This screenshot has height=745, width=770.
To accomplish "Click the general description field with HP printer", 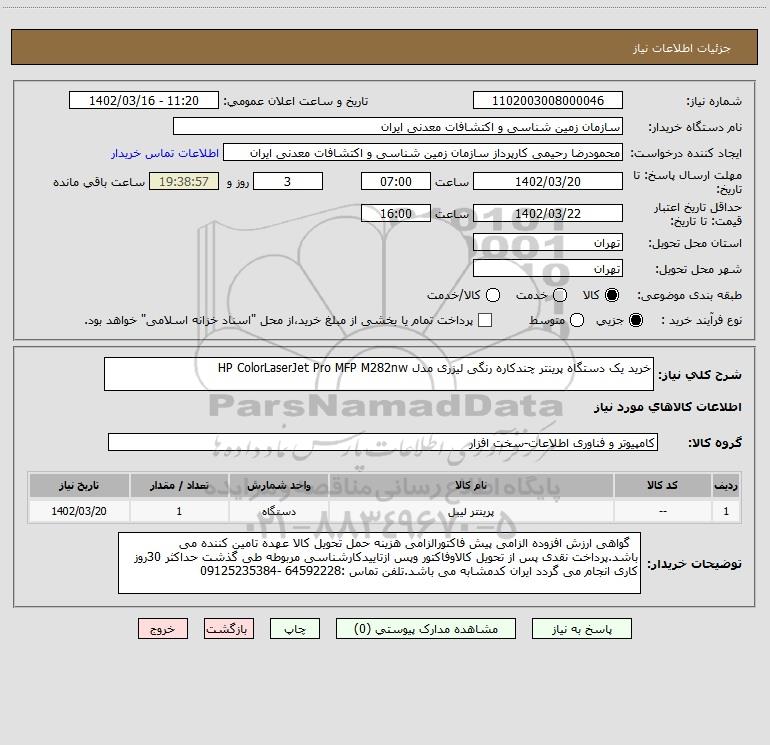I will (x=379, y=374).
